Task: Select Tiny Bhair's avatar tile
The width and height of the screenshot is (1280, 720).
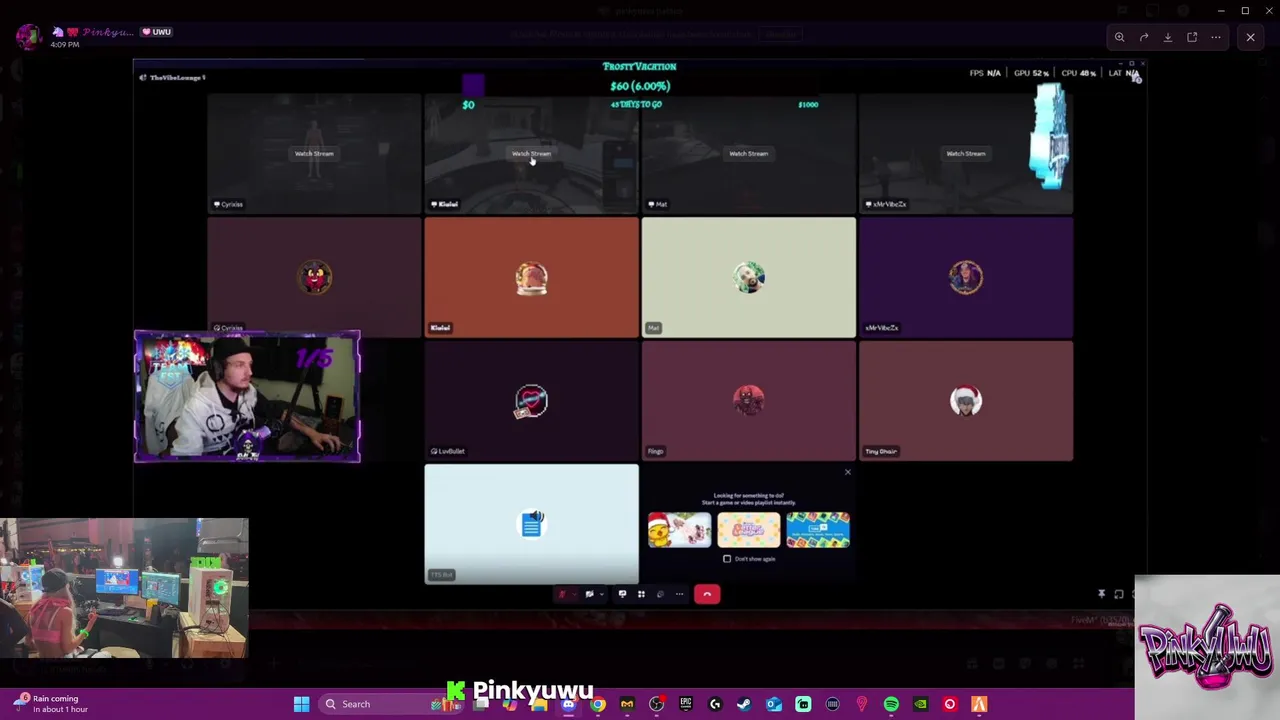Action: 966,401
